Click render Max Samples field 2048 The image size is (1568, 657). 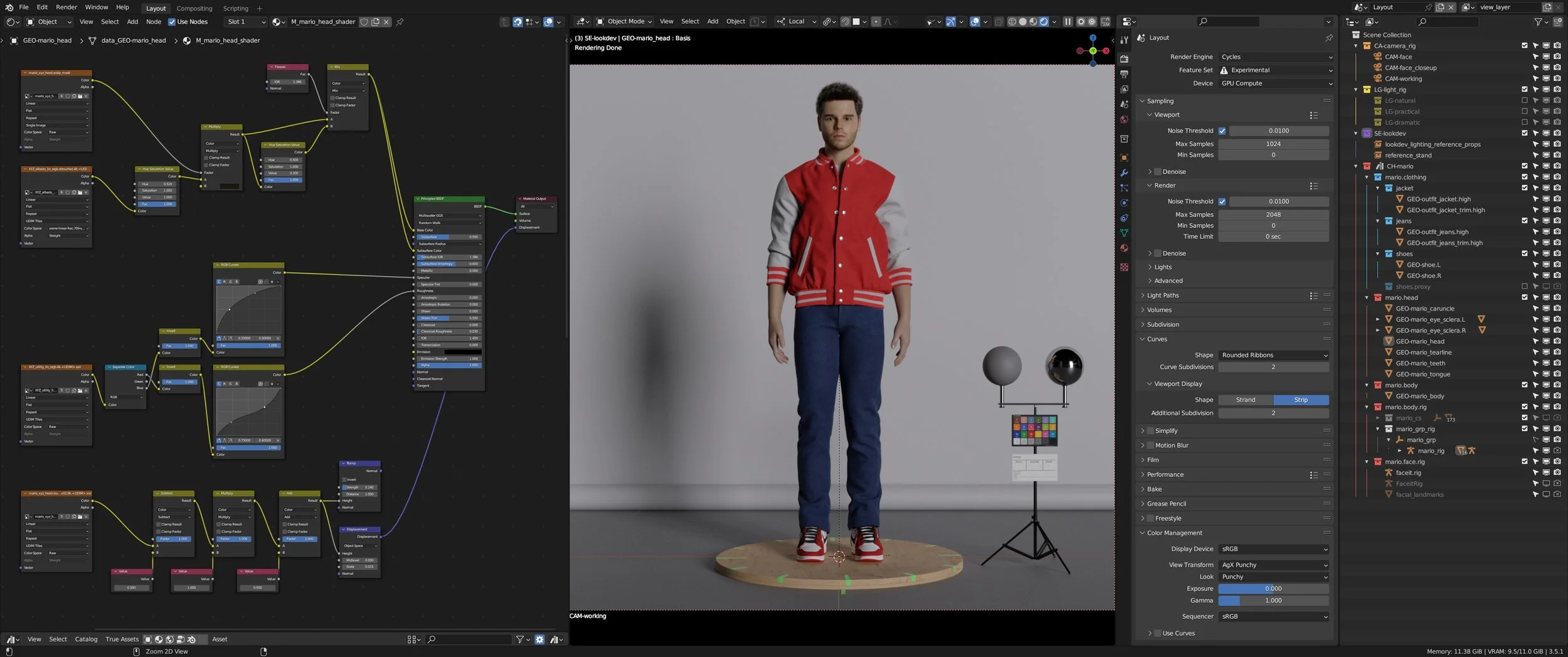[1273, 215]
